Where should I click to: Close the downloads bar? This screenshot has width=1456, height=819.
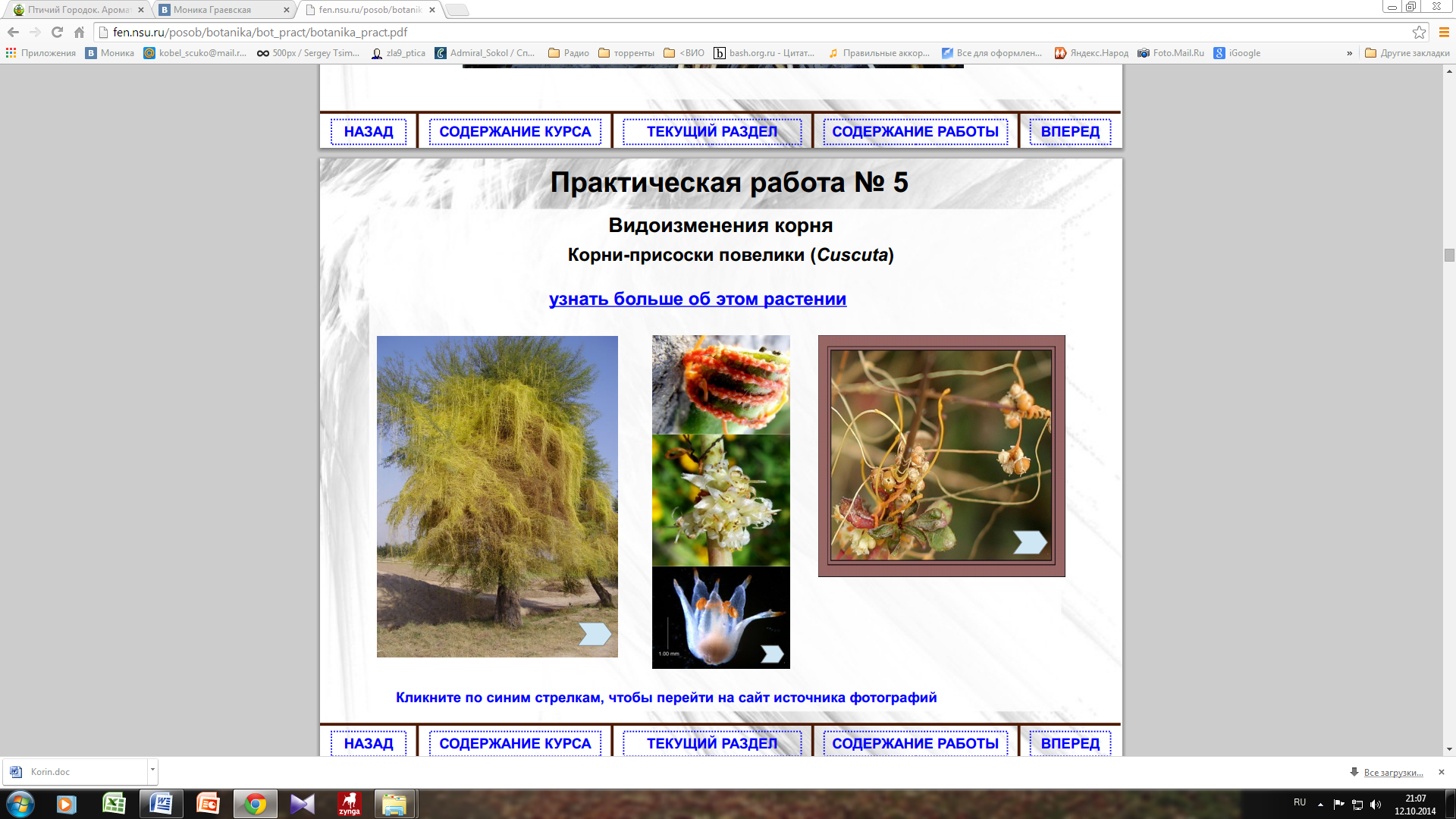(x=1442, y=772)
